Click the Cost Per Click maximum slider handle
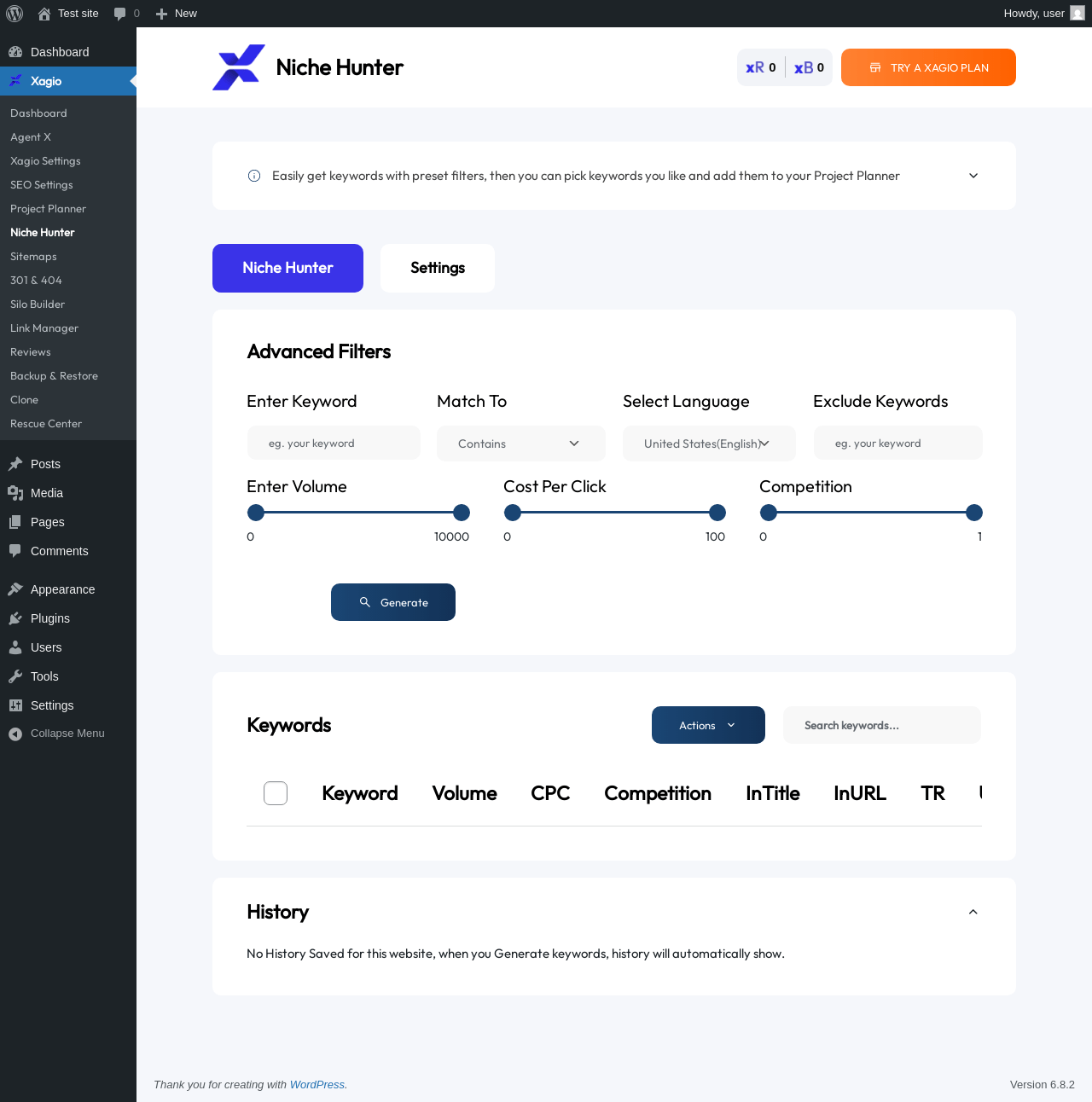The height and width of the screenshot is (1102, 1092). point(717,513)
